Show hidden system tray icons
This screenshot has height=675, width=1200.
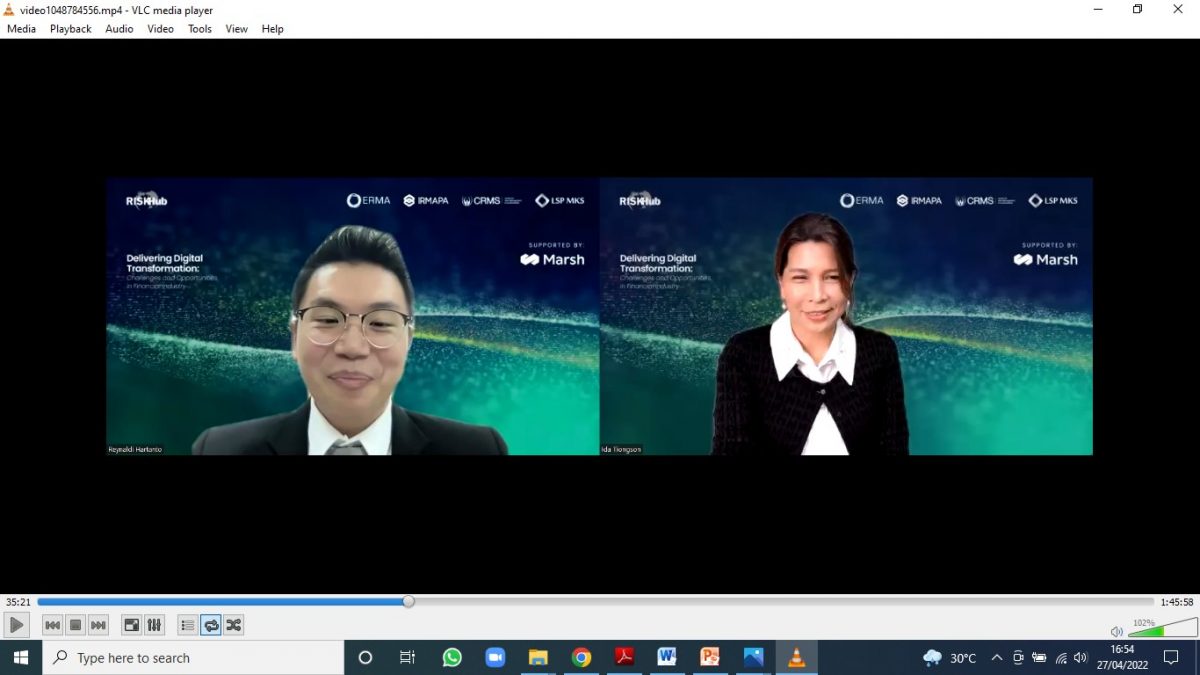[996, 658]
